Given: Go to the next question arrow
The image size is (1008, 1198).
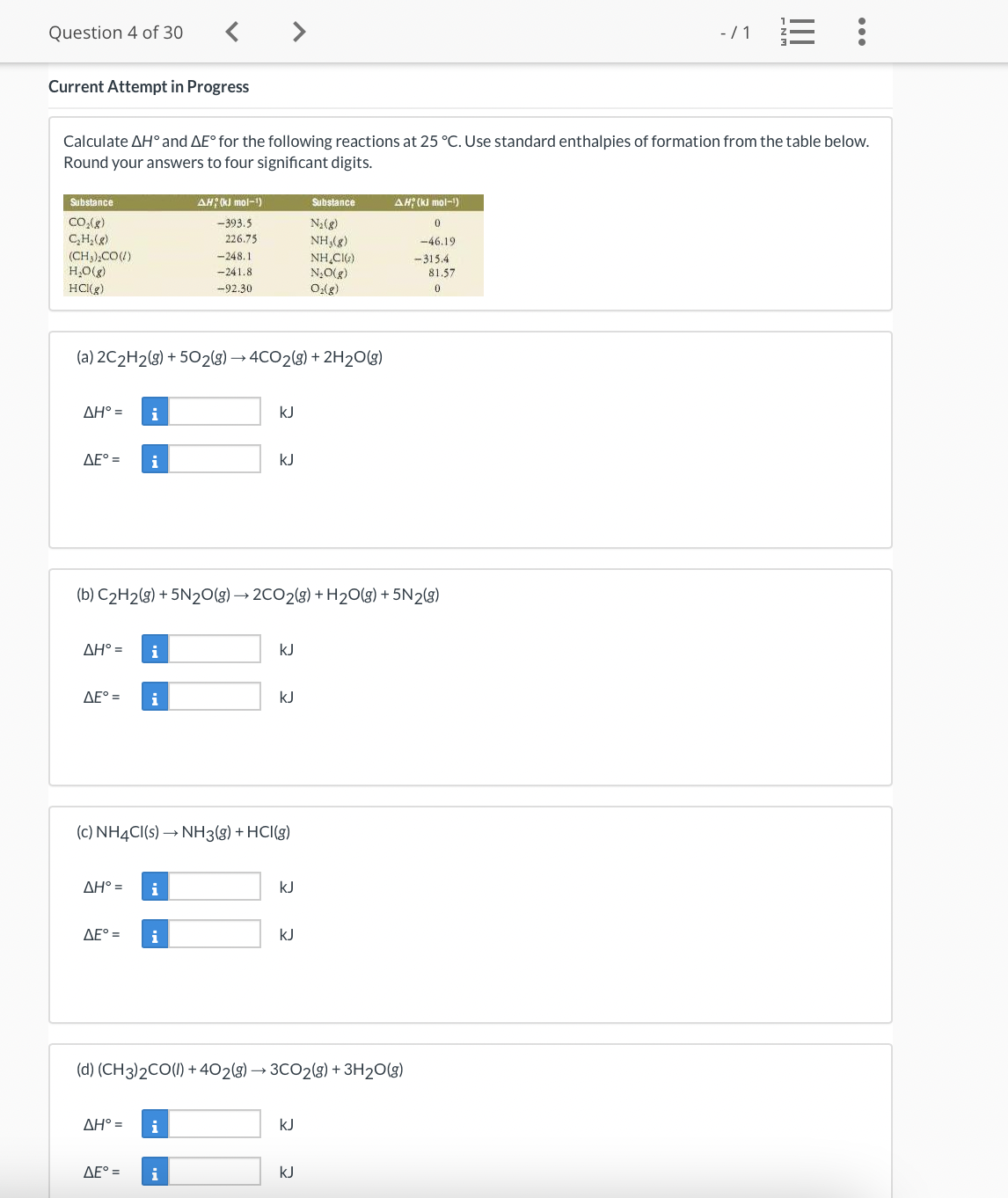Looking at the screenshot, I should pyautogui.click(x=299, y=33).
